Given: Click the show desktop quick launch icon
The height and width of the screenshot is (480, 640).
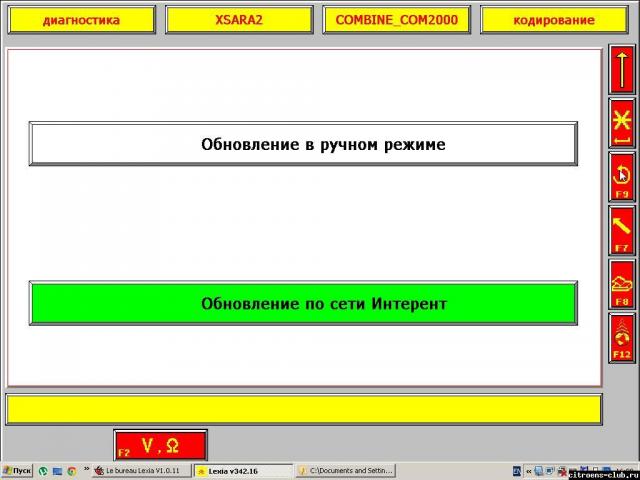Looking at the screenshot, I should pyautogui.click(x=57, y=471).
